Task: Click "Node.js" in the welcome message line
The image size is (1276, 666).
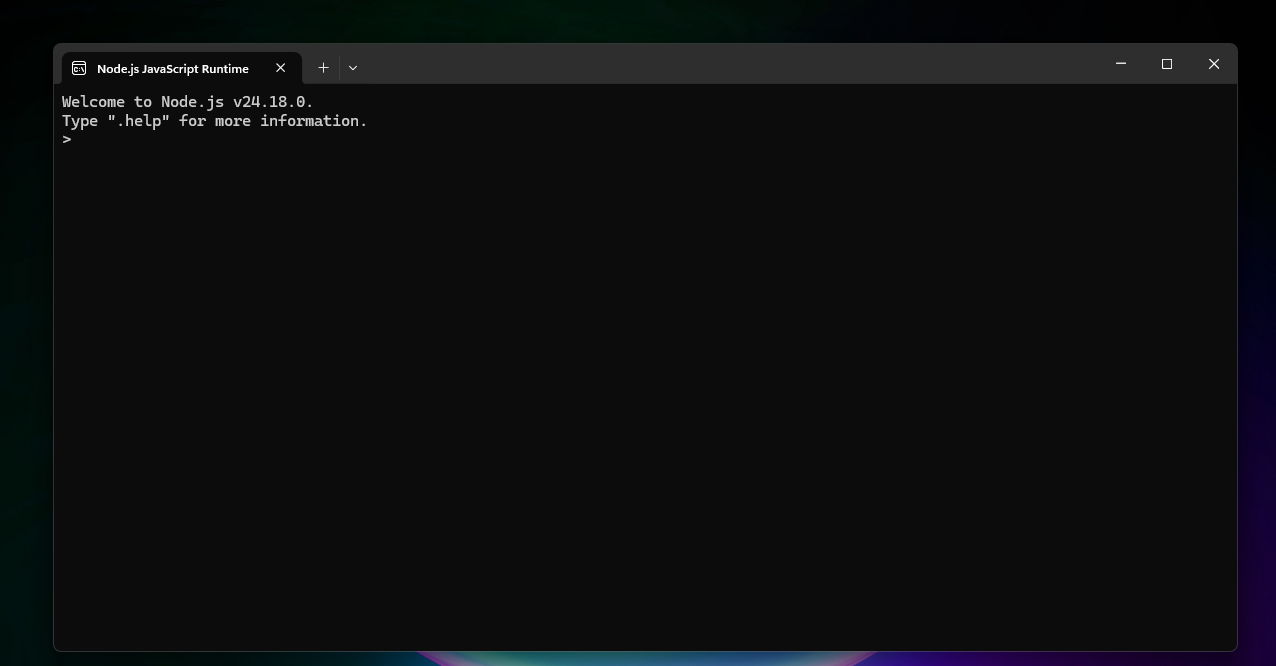Action: tap(192, 102)
